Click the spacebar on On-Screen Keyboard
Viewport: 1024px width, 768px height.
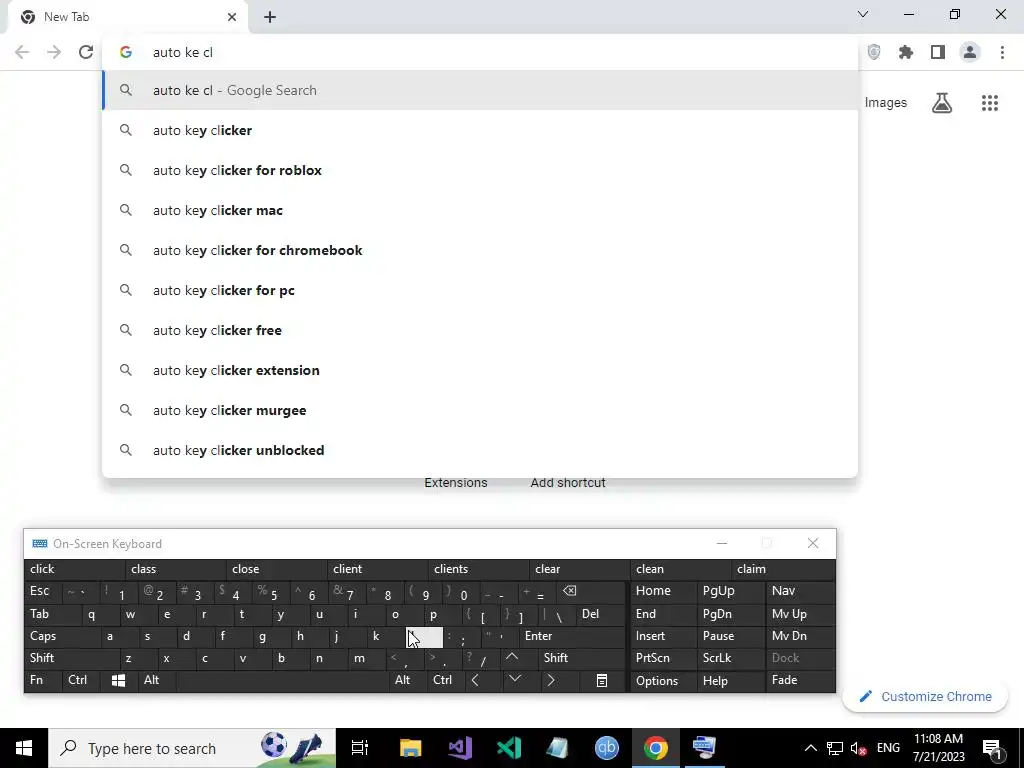282,680
